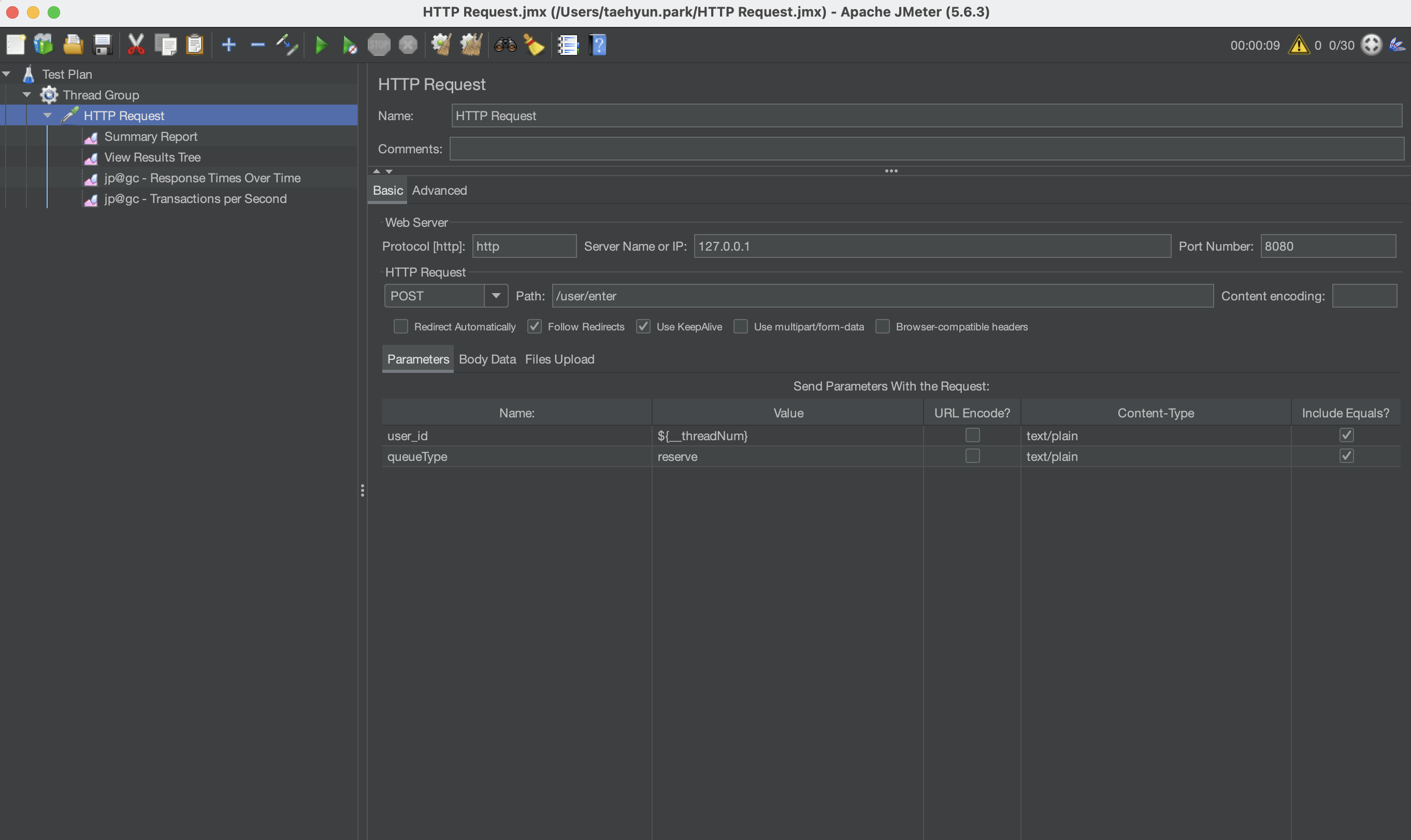The width and height of the screenshot is (1411, 840).
Task: Click the up arrow above Basic tab
Action: click(x=377, y=171)
